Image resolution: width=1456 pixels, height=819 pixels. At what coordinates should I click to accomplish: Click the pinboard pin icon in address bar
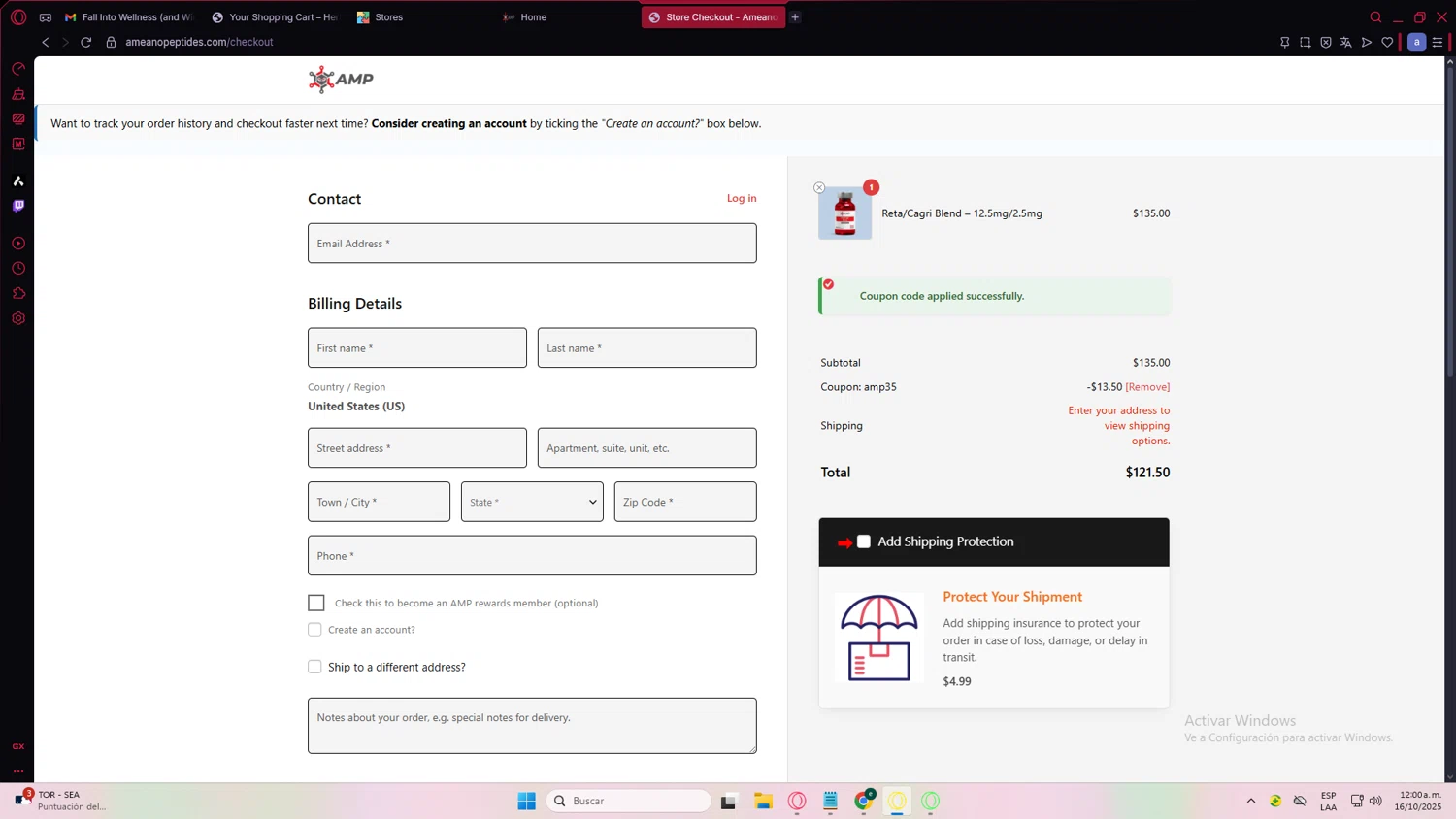[1284, 42]
